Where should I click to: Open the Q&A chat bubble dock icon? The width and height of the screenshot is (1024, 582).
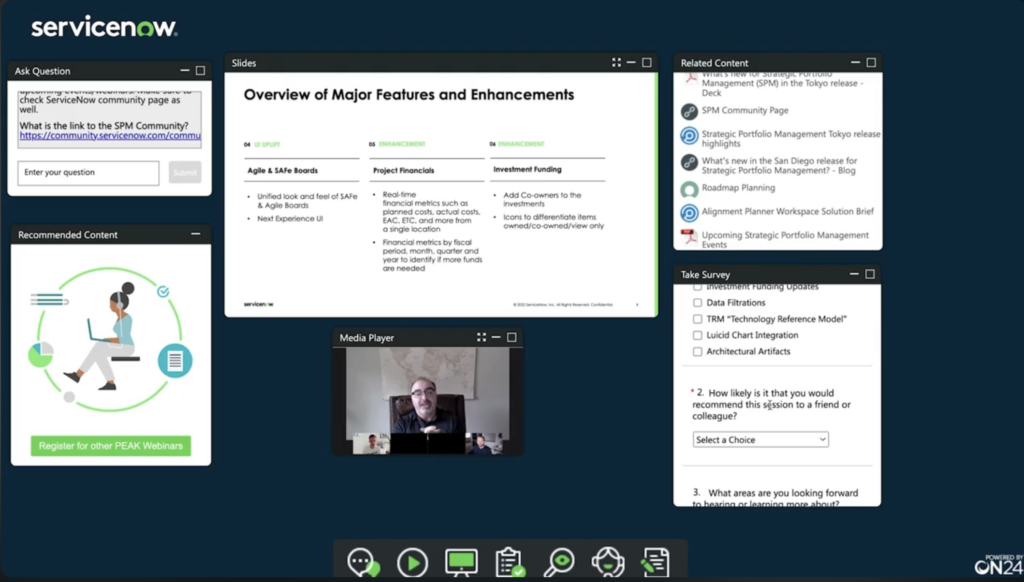(363, 562)
